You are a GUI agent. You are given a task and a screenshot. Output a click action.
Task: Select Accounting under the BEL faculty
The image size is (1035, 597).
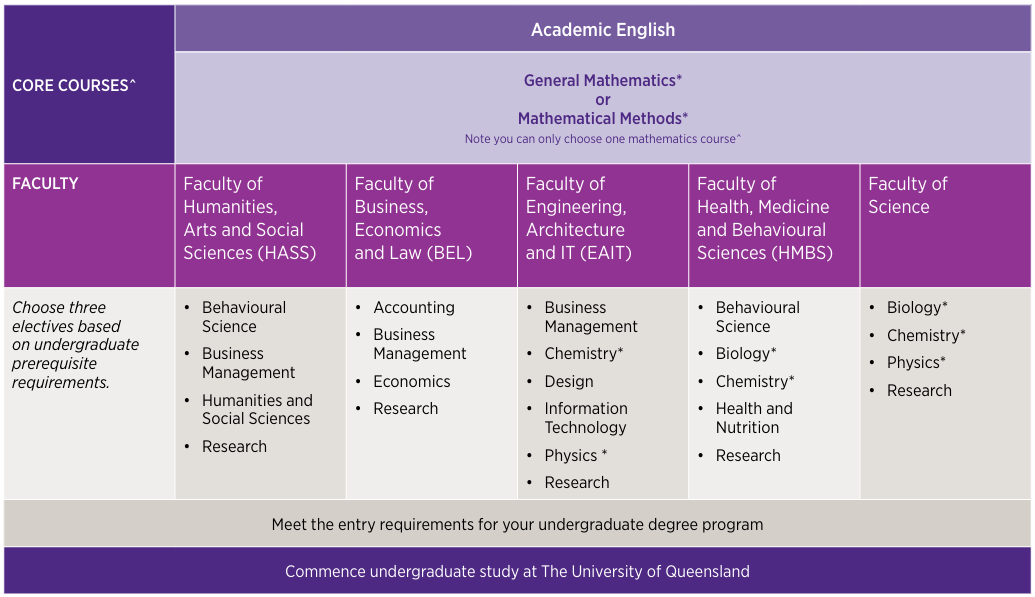414,308
